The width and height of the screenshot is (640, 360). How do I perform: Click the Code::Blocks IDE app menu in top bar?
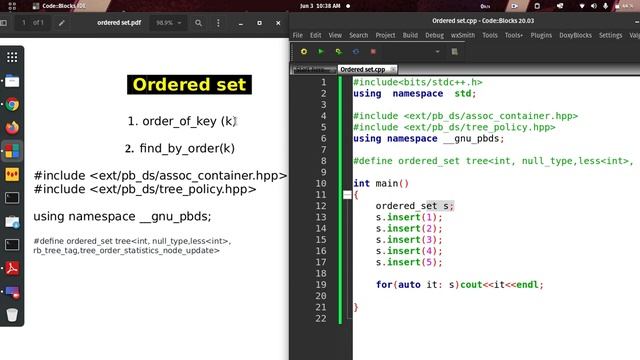click(60, 6)
